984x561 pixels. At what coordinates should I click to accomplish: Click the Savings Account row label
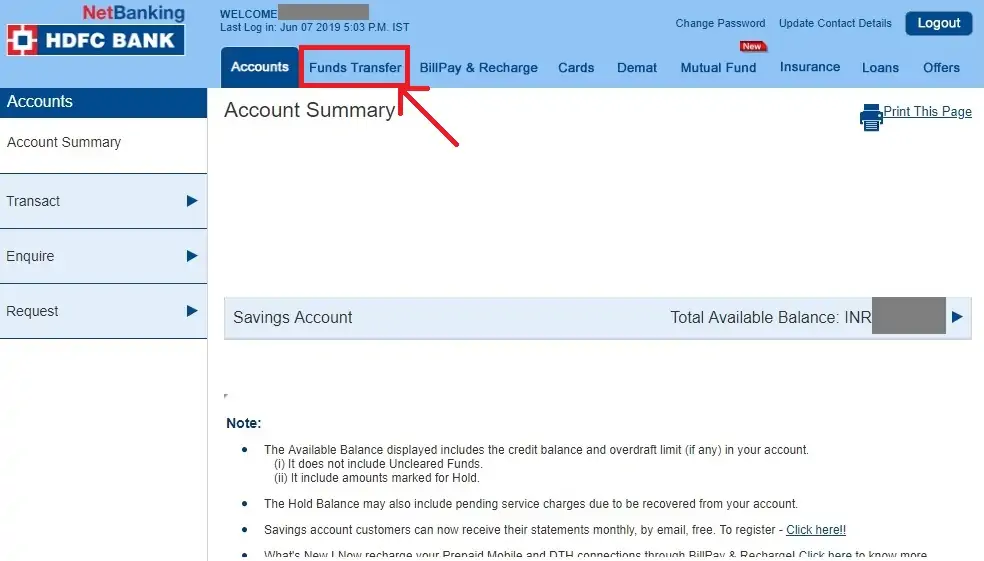pos(292,318)
